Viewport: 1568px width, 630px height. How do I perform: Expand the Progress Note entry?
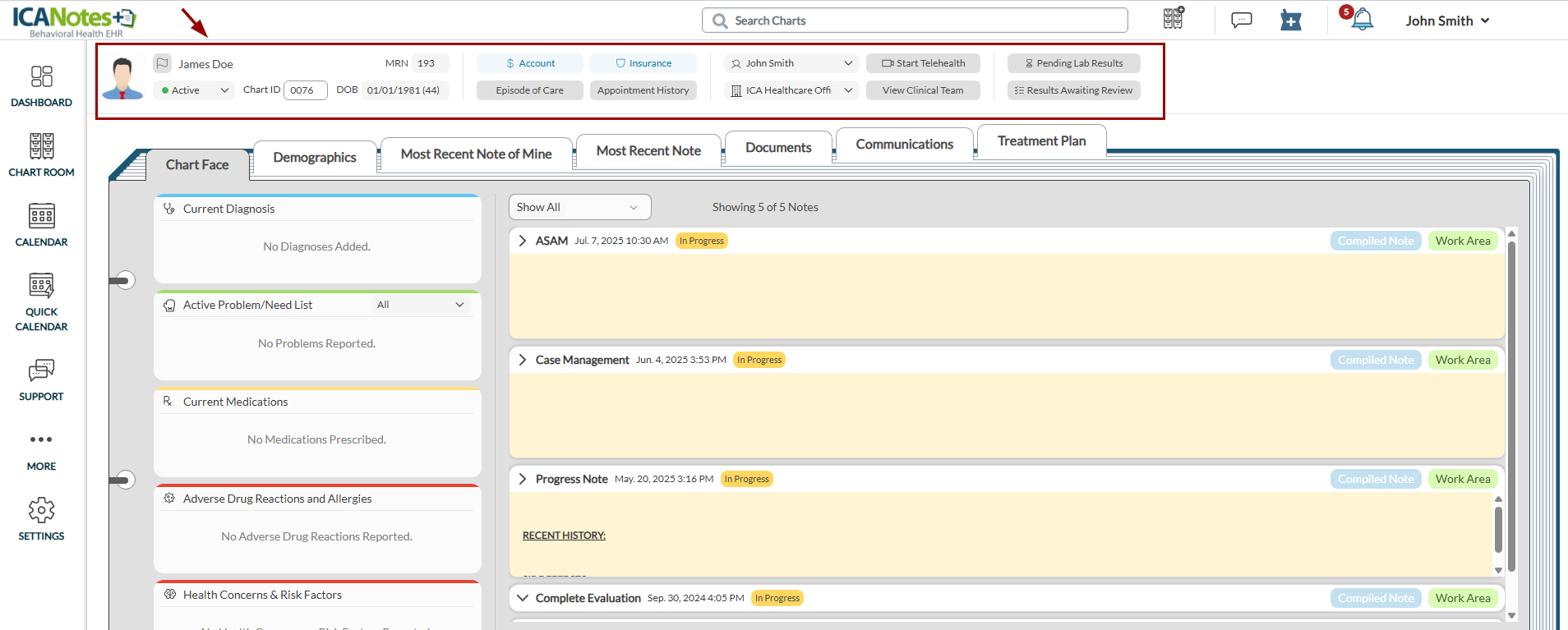pos(523,479)
